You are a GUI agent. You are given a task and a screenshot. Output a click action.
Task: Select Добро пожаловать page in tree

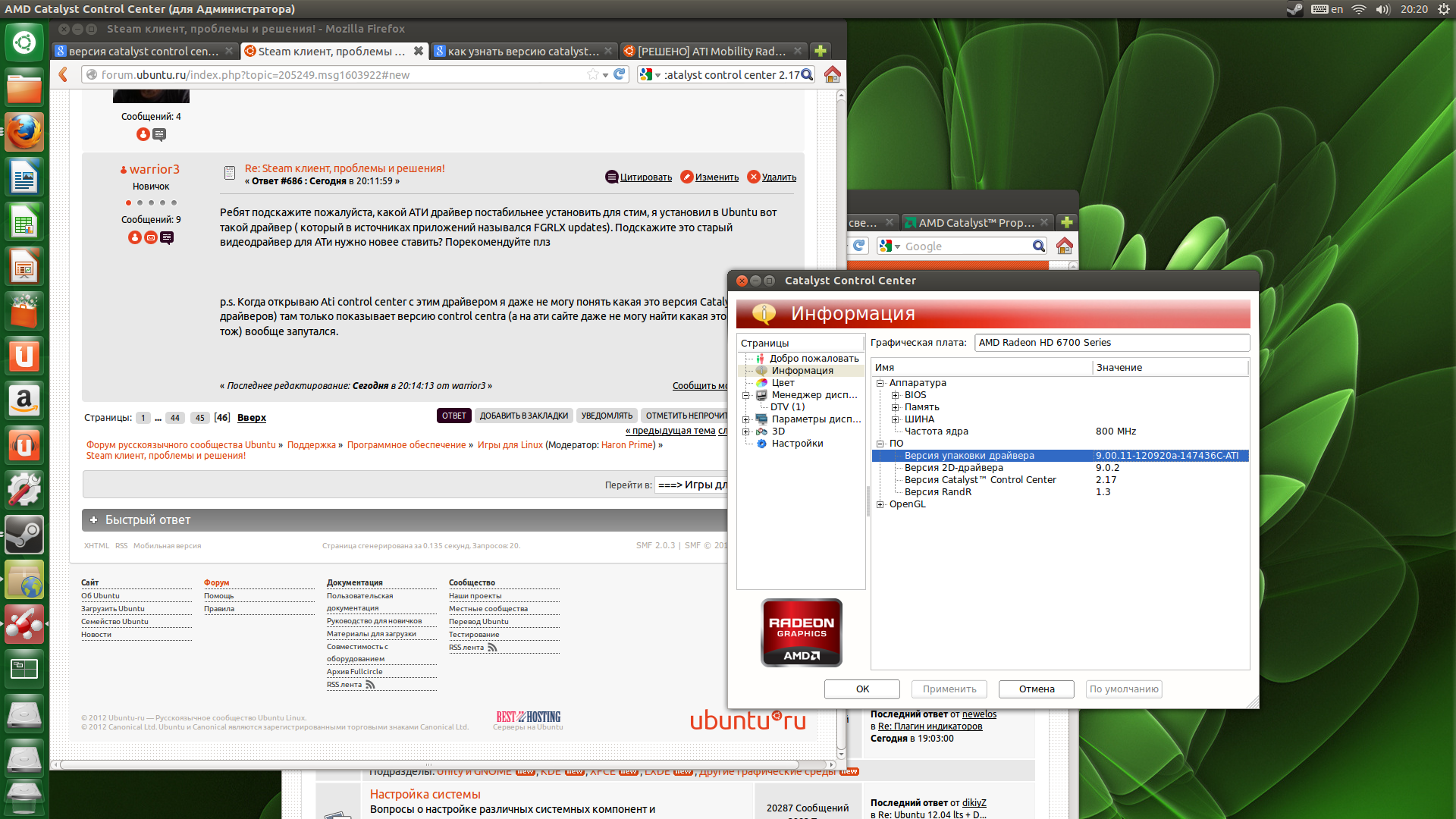click(814, 359)
